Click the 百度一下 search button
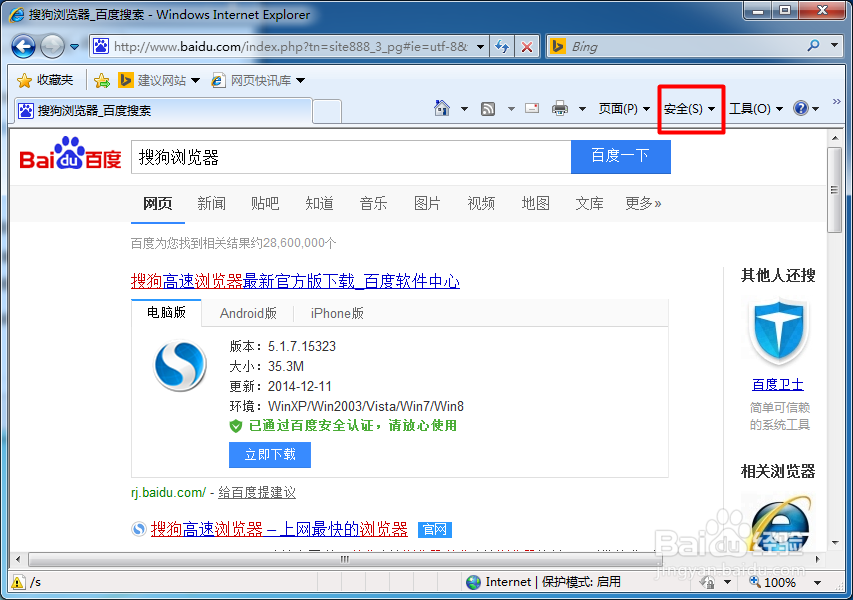This screenshot has width=853, height=600. (x=620, y=157)
